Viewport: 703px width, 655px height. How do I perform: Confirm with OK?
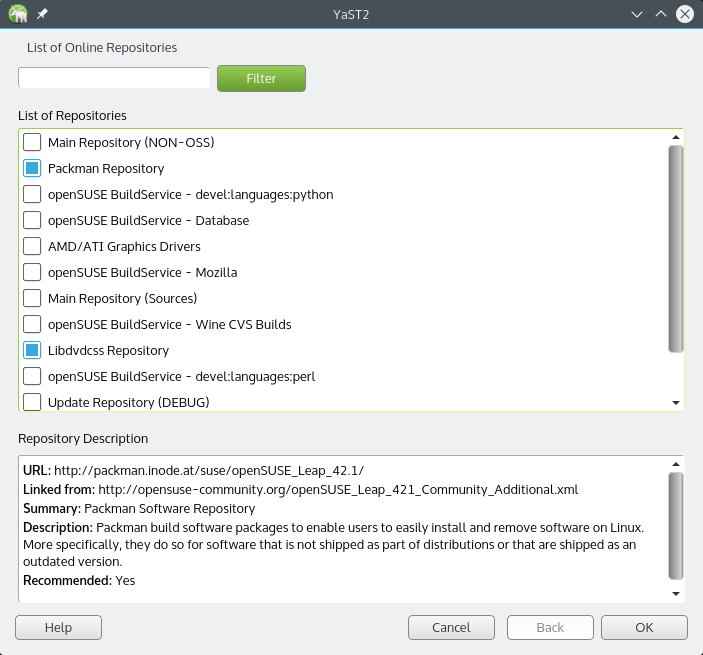(x=644, y=627)
